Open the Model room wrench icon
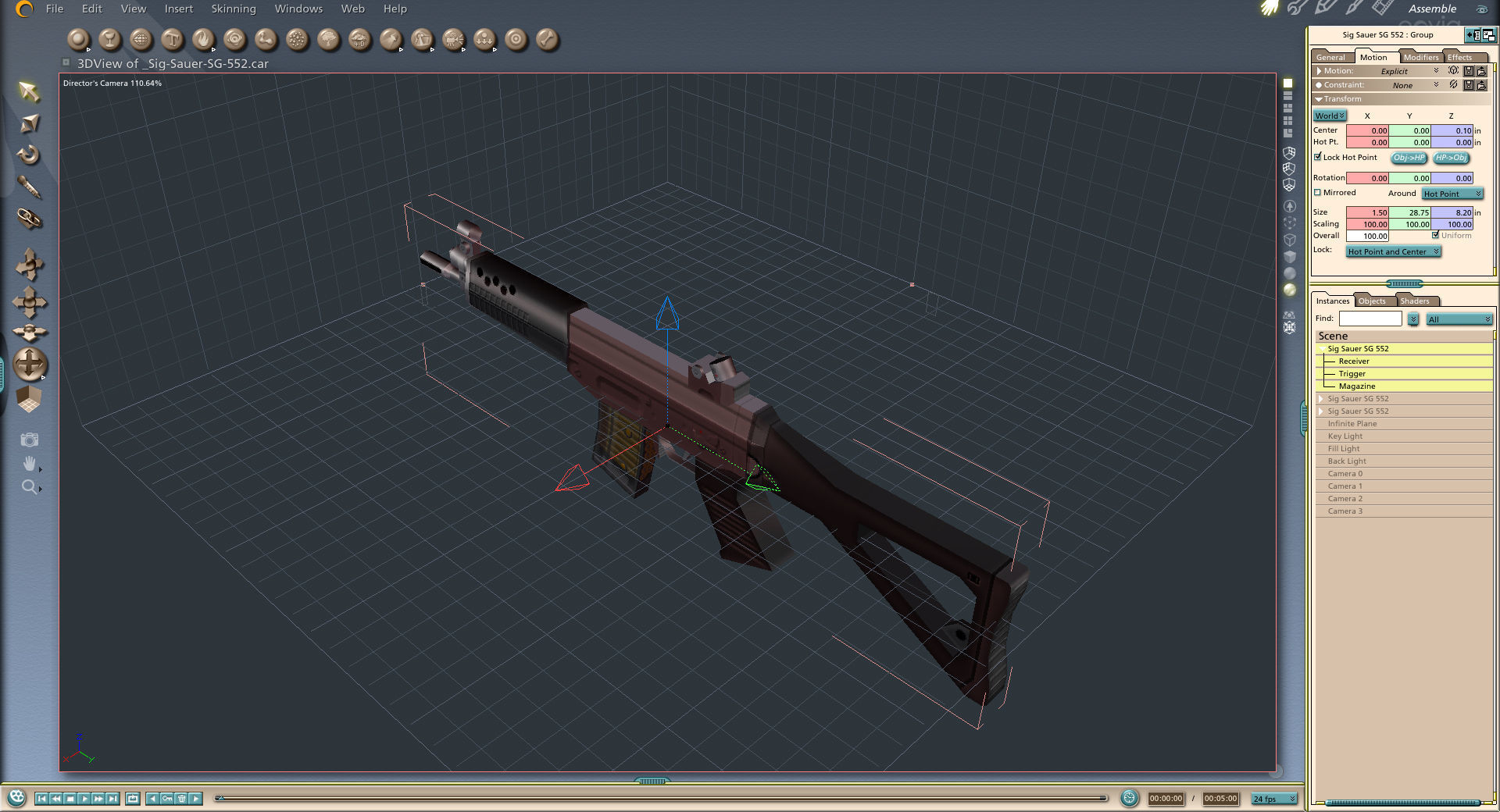The image size is (1500, 812). (1298, 8)
